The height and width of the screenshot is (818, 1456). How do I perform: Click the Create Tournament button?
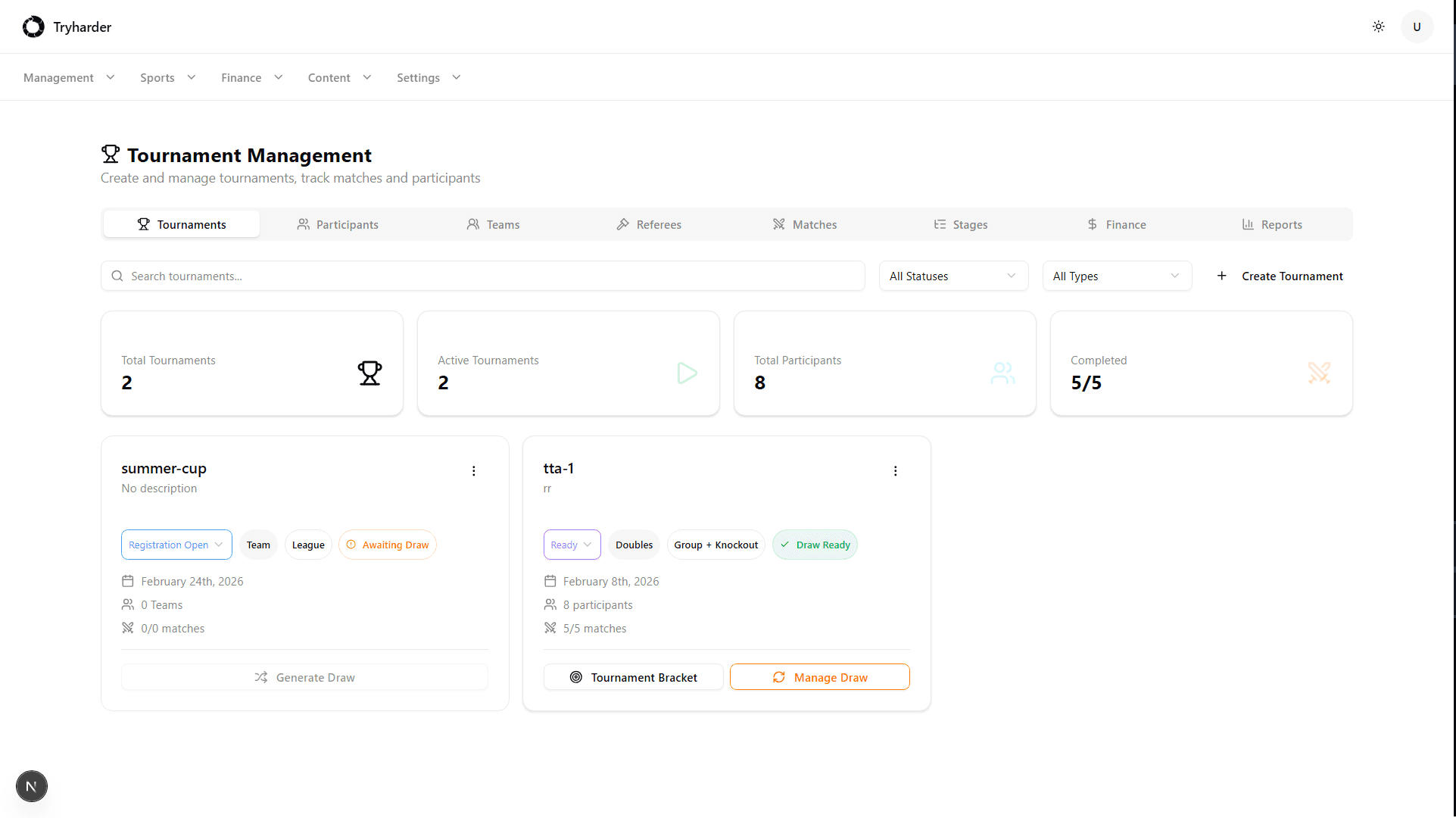pos(1280,276)
